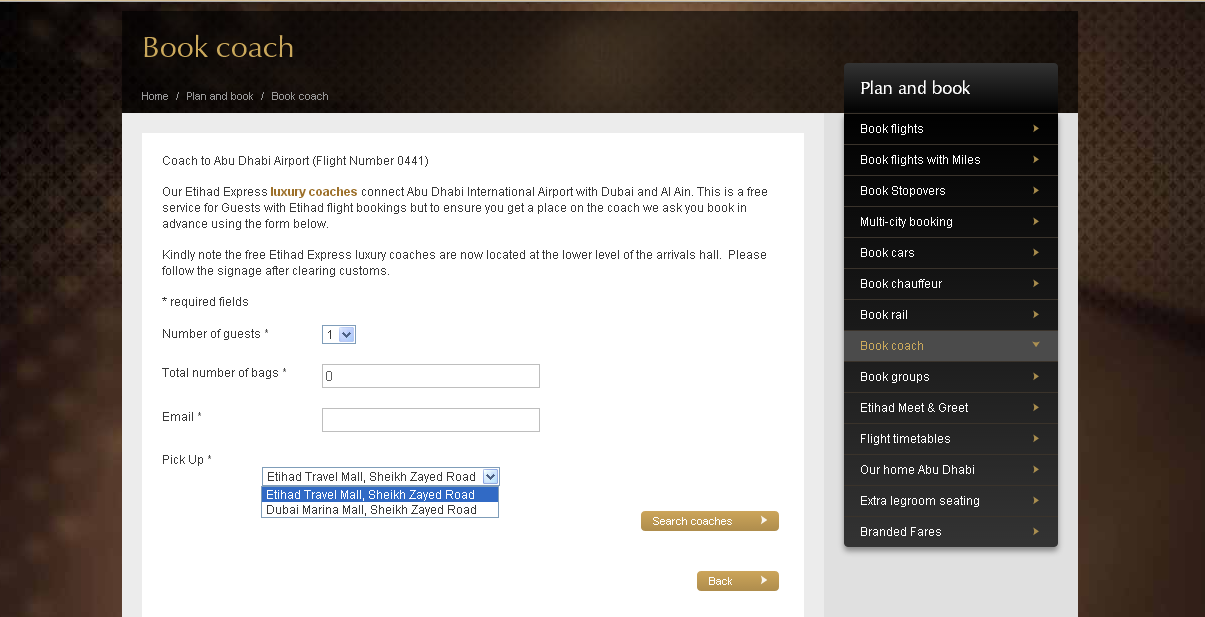The height and width of the screenshot is (617, 1205).
Task: Select the highlighted Book coach item
Action: pyautogui.click(x=950, y=346)
